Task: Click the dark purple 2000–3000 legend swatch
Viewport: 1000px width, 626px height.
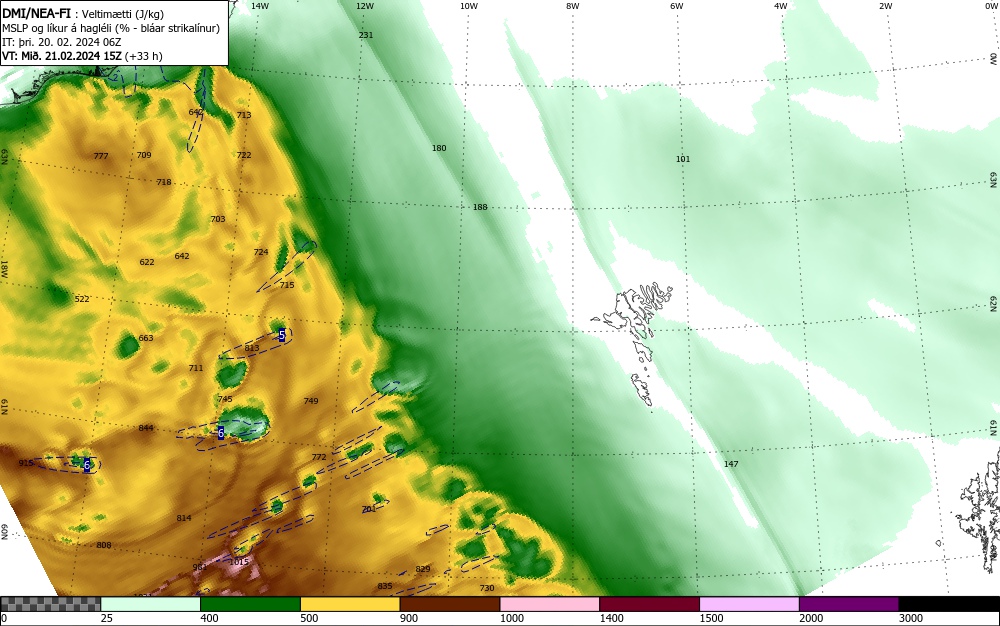Action: (849, 604)
